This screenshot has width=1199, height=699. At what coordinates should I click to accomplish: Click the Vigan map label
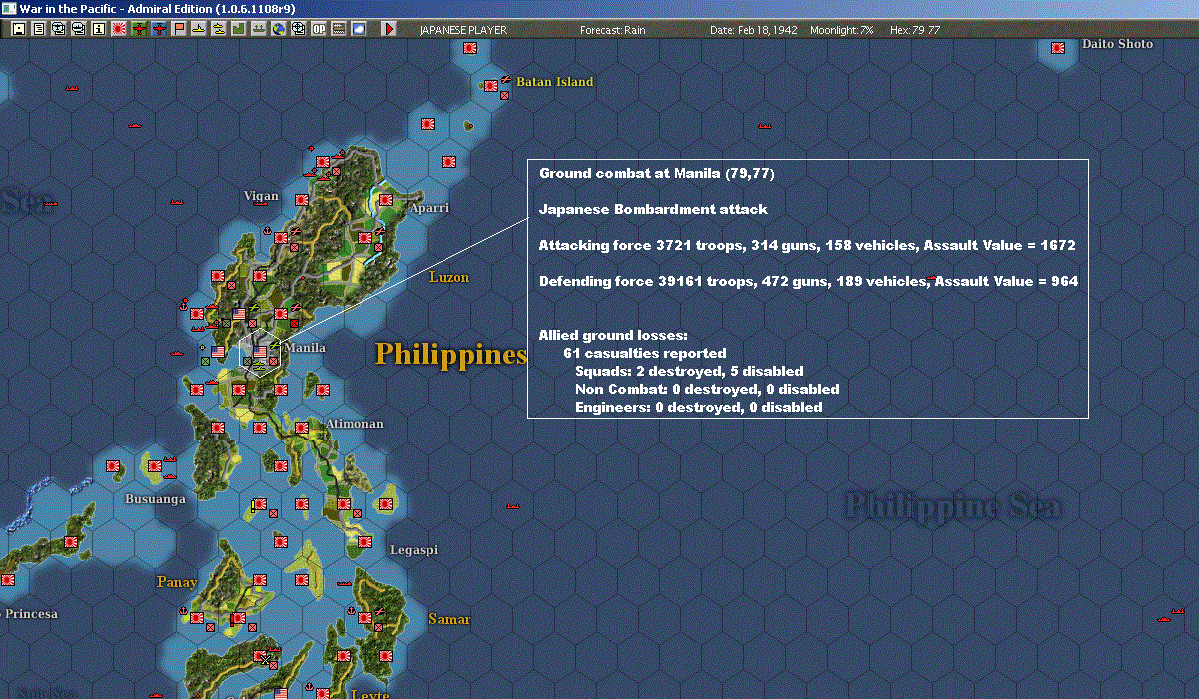(261, 196)
